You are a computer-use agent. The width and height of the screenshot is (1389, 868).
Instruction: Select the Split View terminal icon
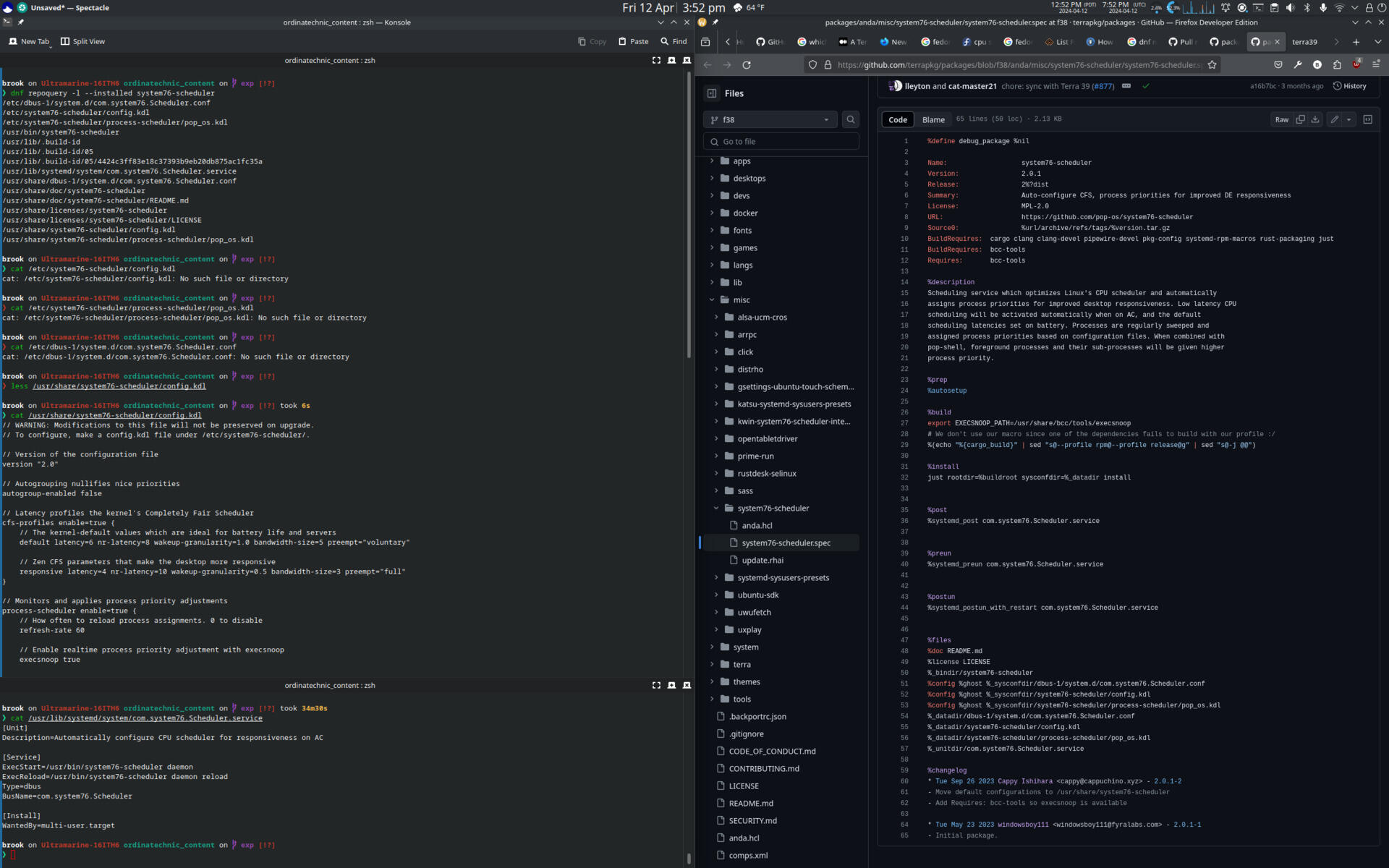[64, 41]
